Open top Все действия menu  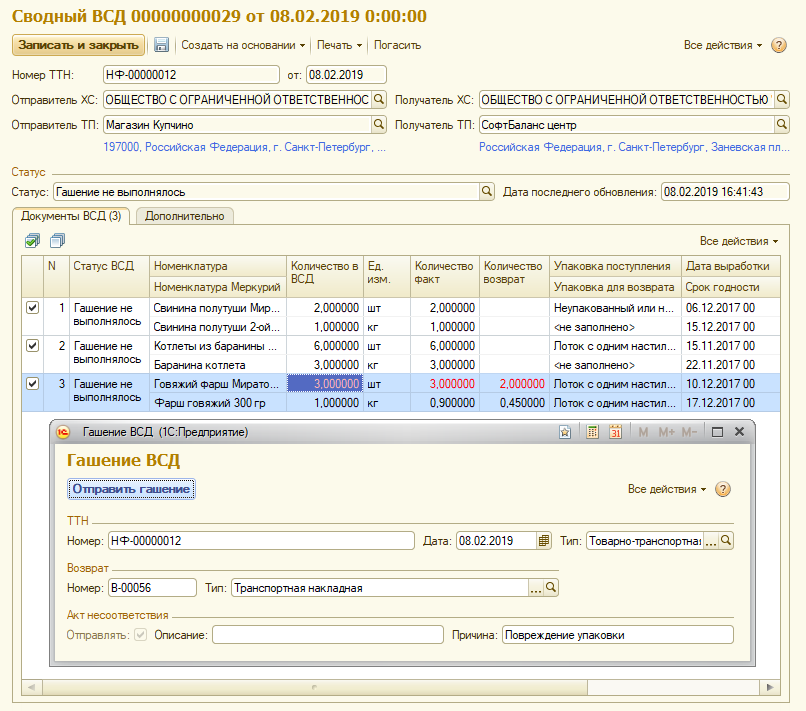coord(723,45)
